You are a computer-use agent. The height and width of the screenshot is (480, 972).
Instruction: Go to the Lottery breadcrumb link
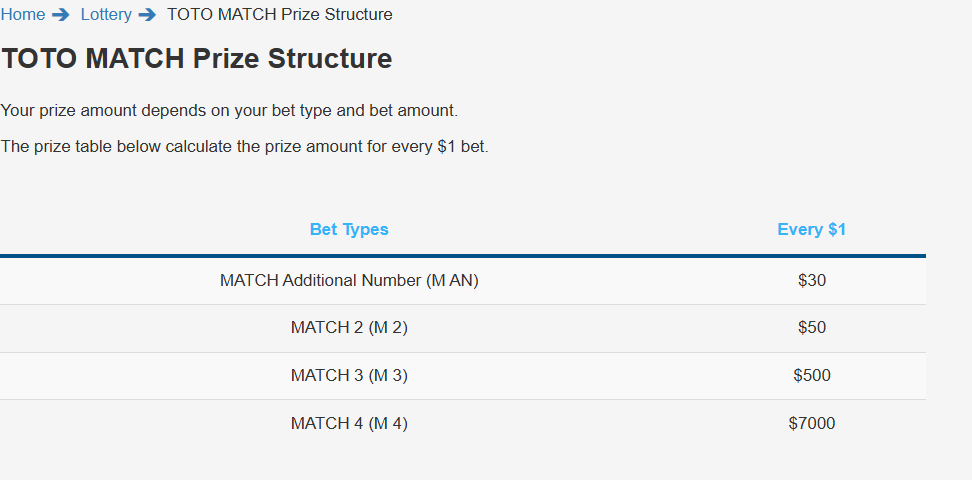(x=106, y=14)
